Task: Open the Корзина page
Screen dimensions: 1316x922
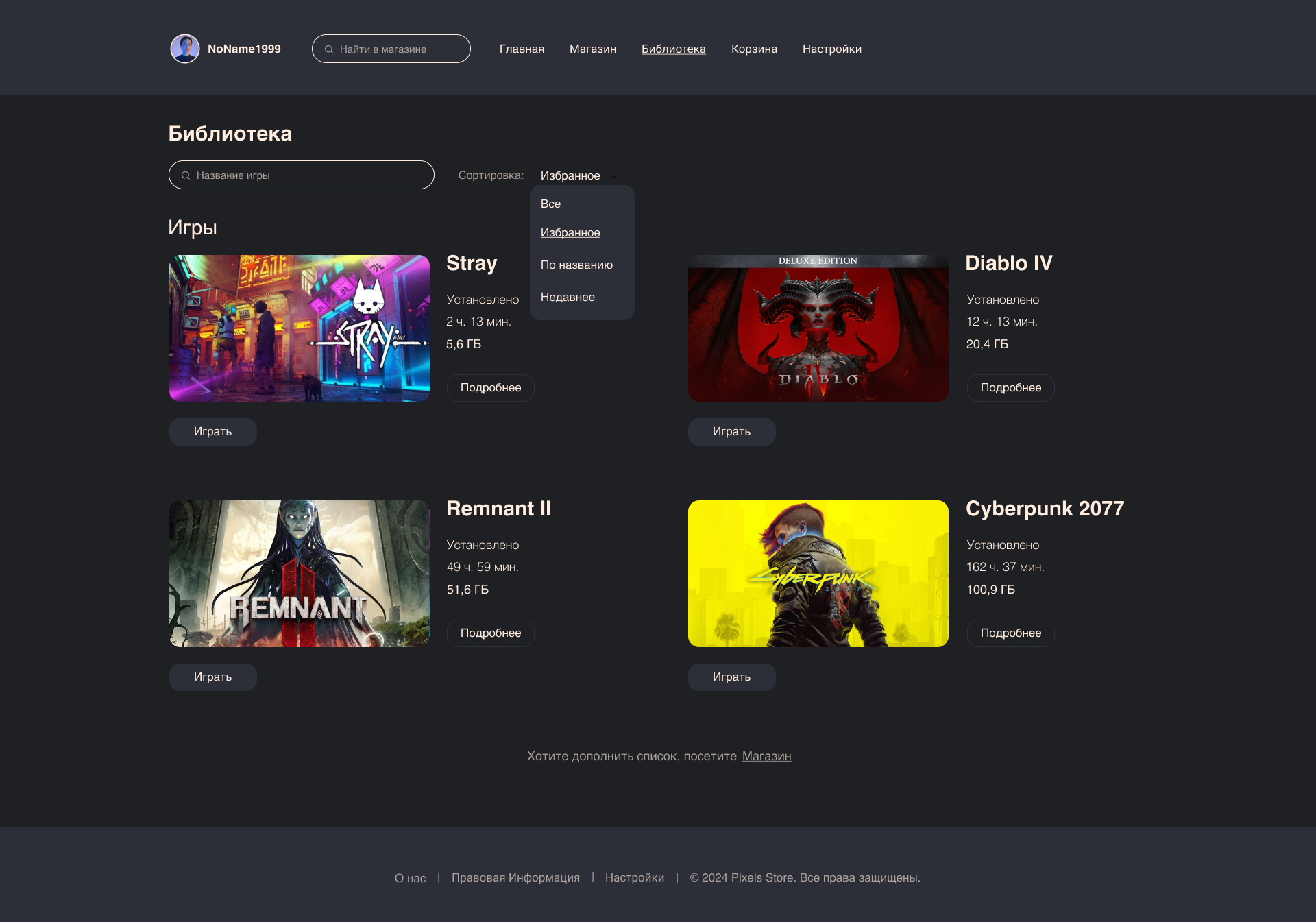Action: 754,49
